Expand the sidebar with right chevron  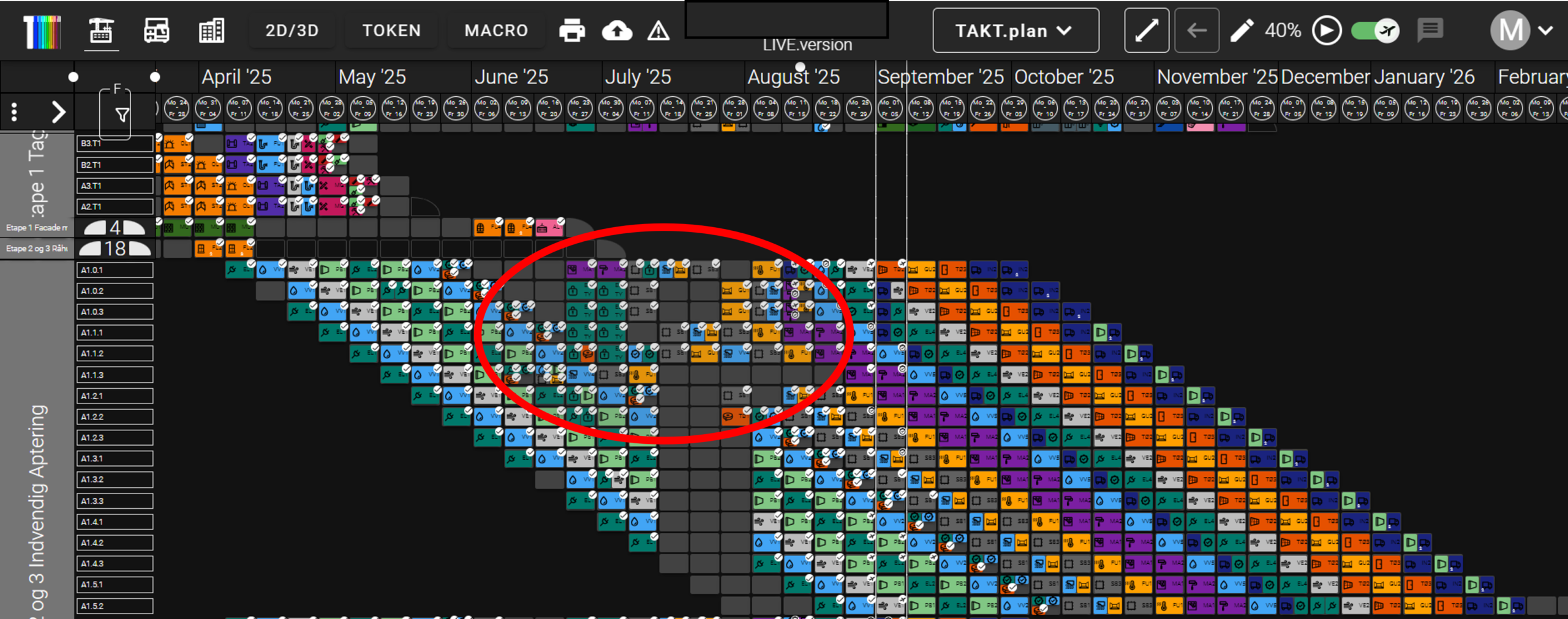pyautogui.click(x=58, y=112)
